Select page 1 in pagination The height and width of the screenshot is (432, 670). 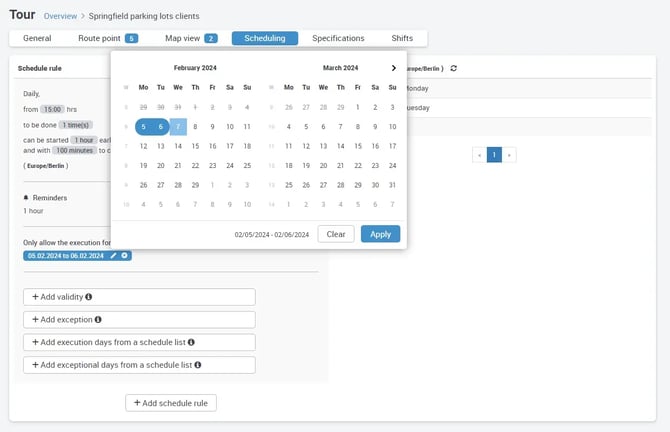pos(494,155)
